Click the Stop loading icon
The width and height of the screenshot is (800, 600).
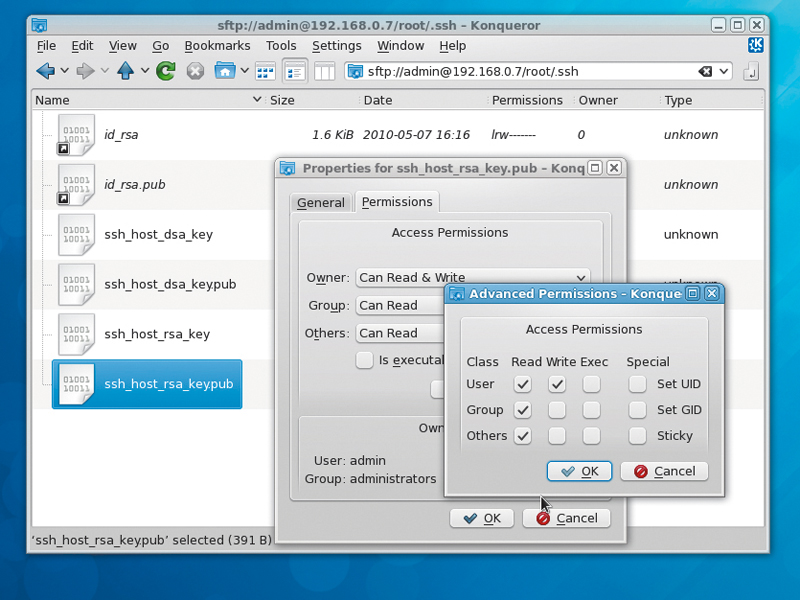194,71
